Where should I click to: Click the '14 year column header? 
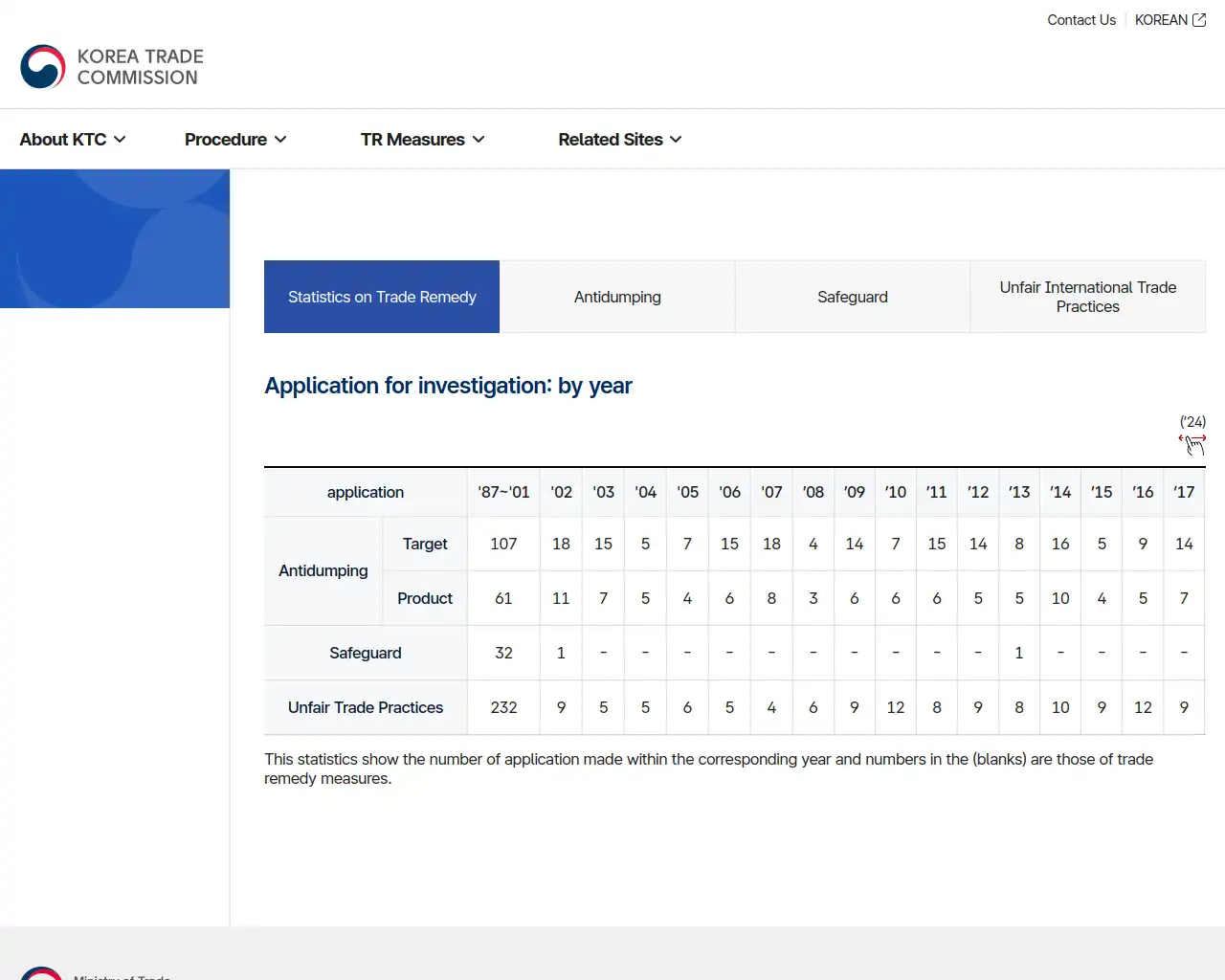[x=1060, y=492]
